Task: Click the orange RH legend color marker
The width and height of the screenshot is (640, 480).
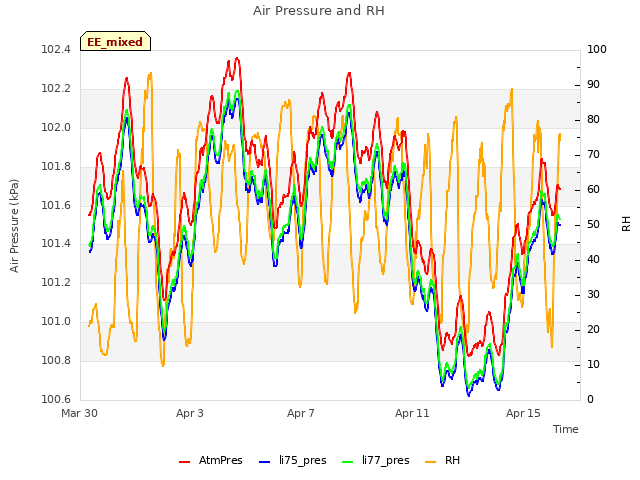Action: pos(431,461)
